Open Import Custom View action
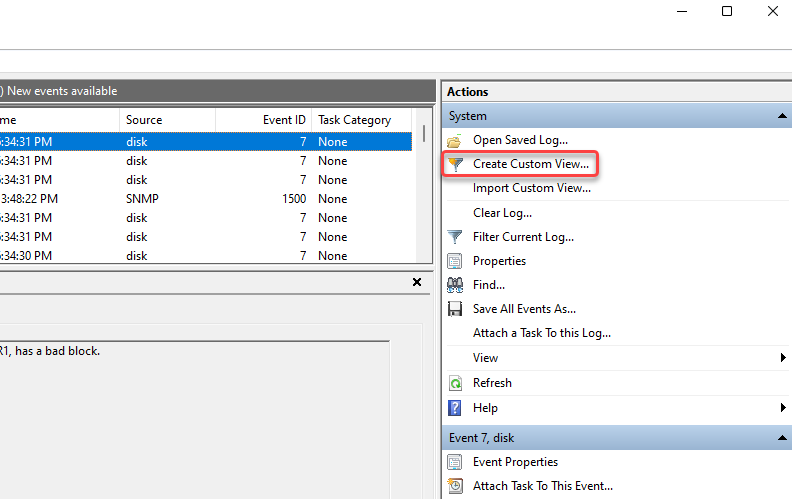The height and width of the screenshot is (499, 792). 527,188
